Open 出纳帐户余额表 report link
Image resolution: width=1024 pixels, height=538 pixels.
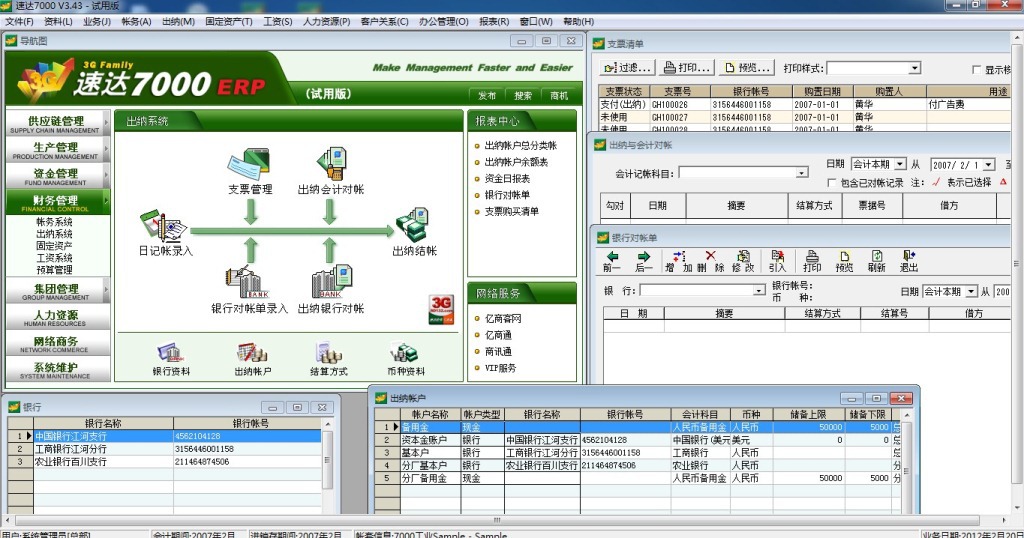coord(516,162)
